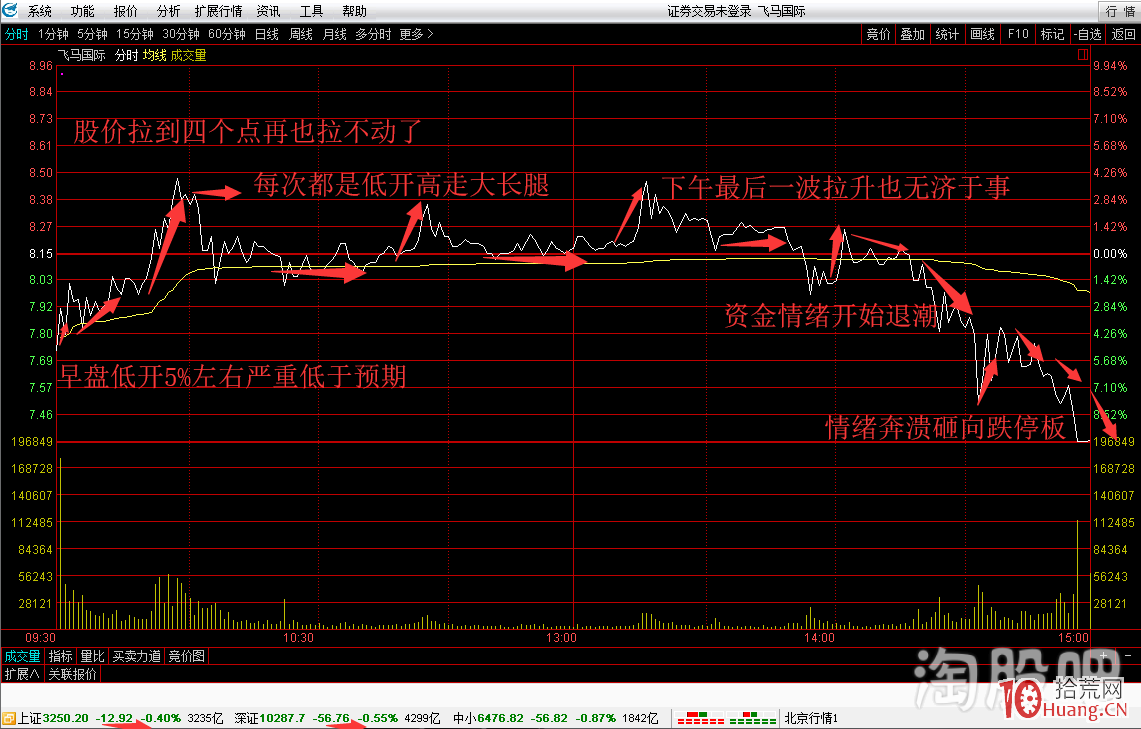Click the 标记 marker tool
The width and height of the screenshot is (1141, 729).
1052,33
